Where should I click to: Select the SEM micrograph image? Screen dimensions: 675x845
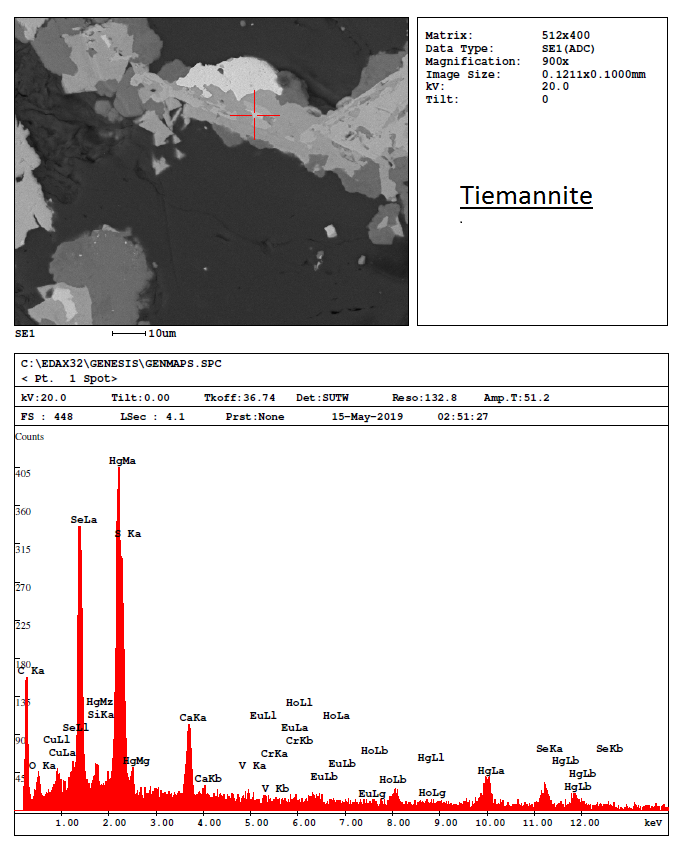click(211, 171)
